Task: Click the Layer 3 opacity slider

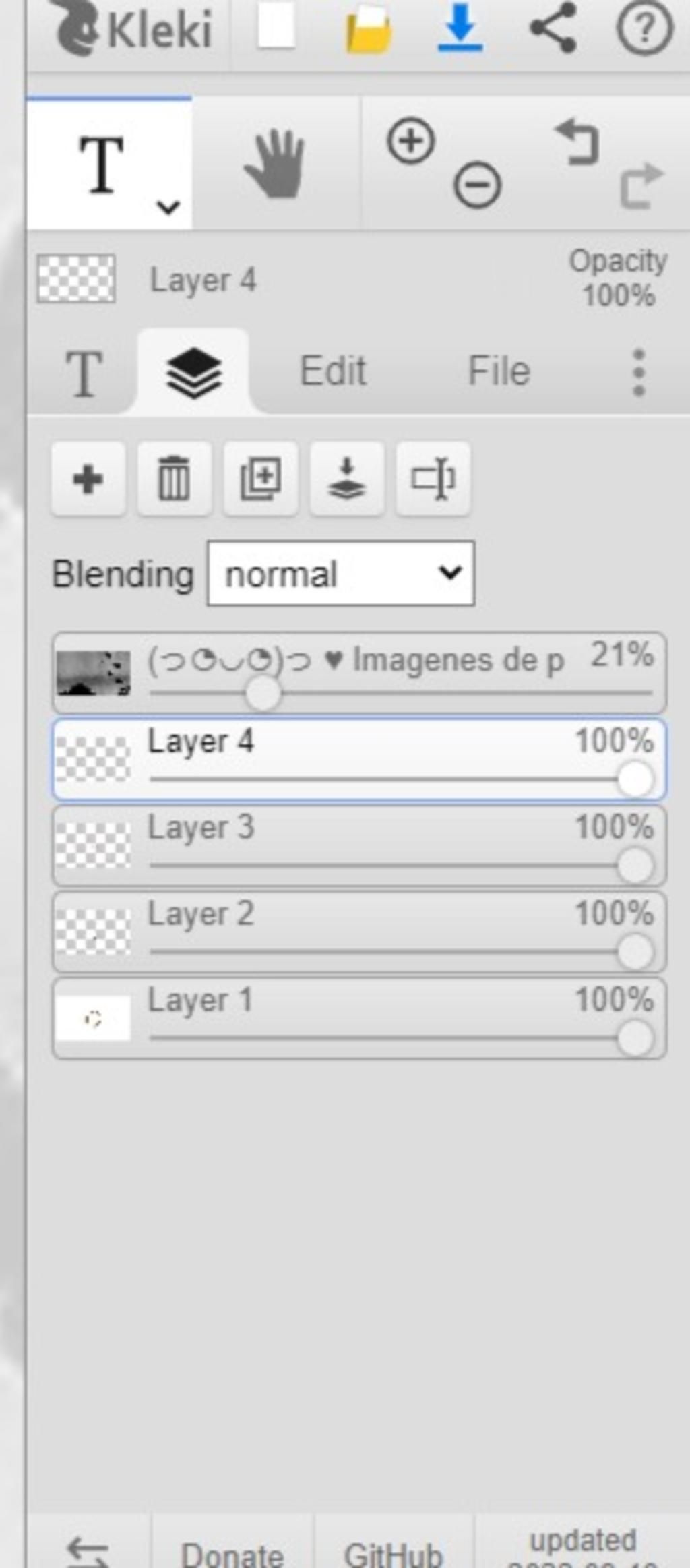Action: (x=401, y=865)
